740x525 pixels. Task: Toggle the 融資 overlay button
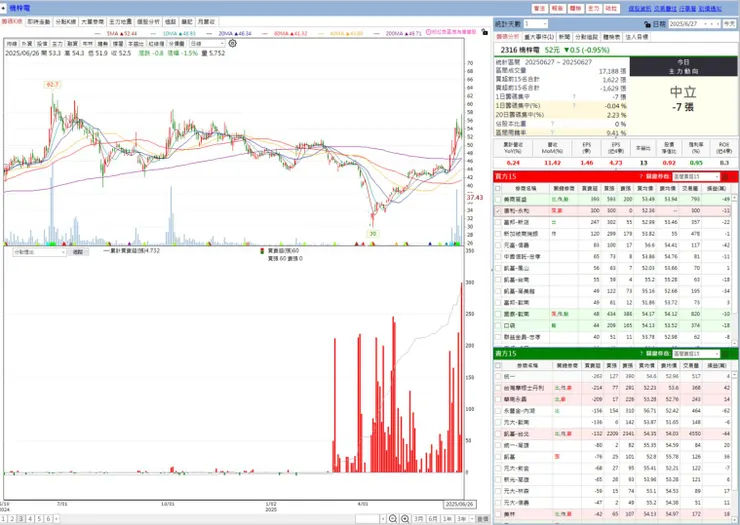click(x=72, y=43)
